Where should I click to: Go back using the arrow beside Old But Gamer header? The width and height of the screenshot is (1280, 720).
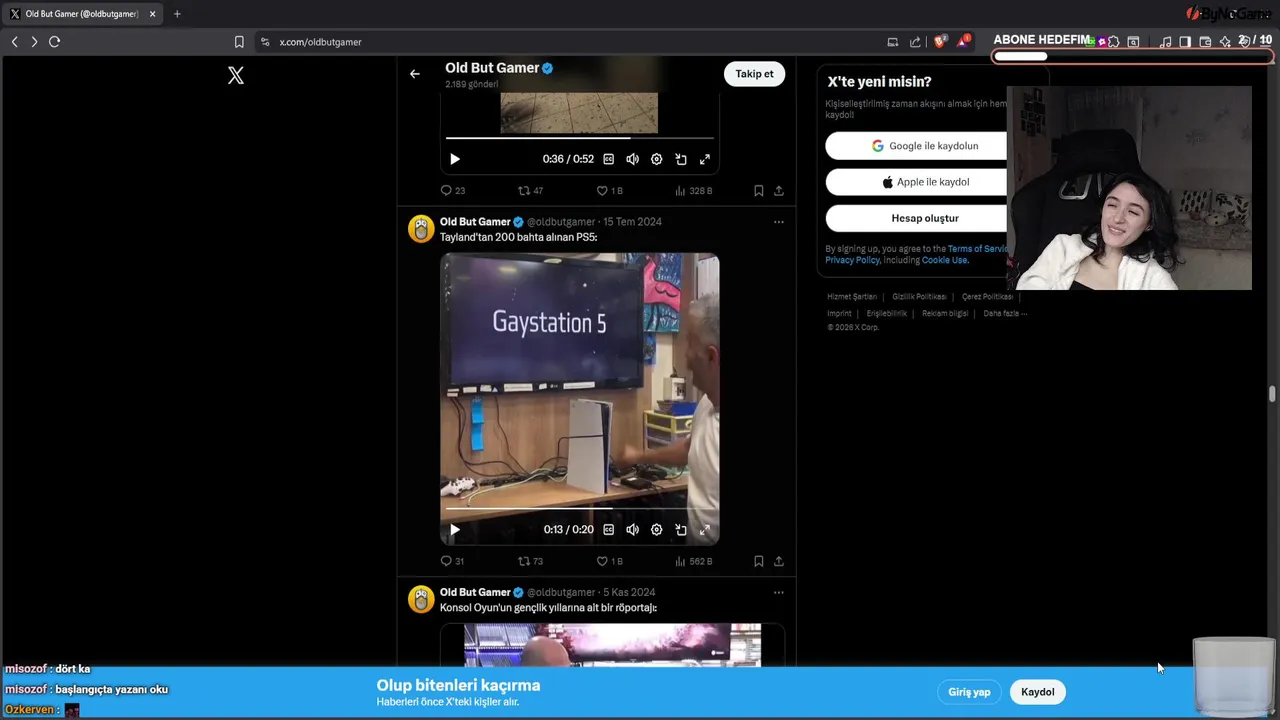pos(415,73)
